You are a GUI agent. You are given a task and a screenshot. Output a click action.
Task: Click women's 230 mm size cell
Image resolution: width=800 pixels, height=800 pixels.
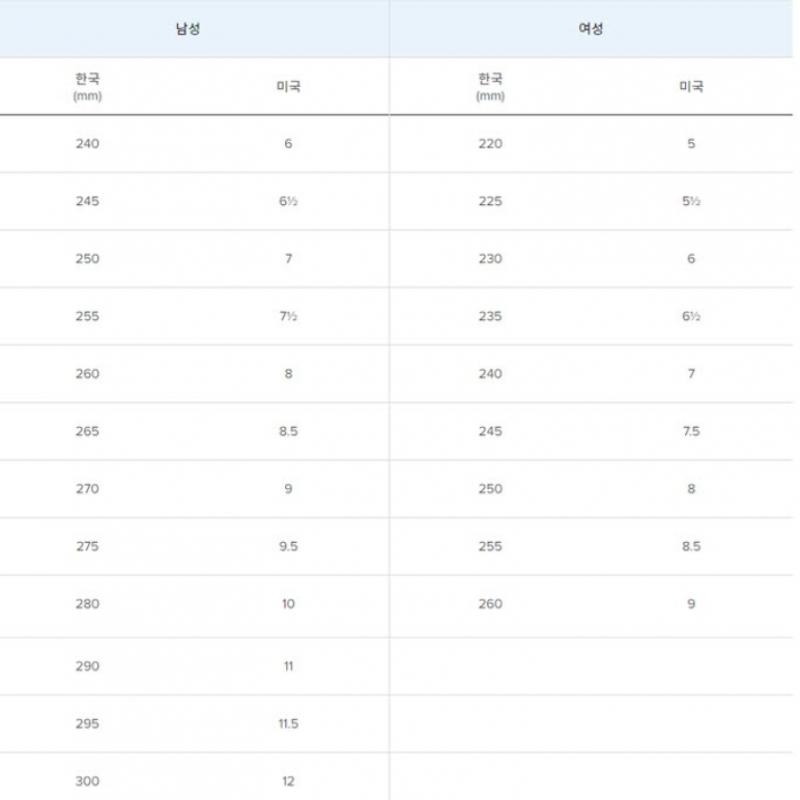click(491, 259)
